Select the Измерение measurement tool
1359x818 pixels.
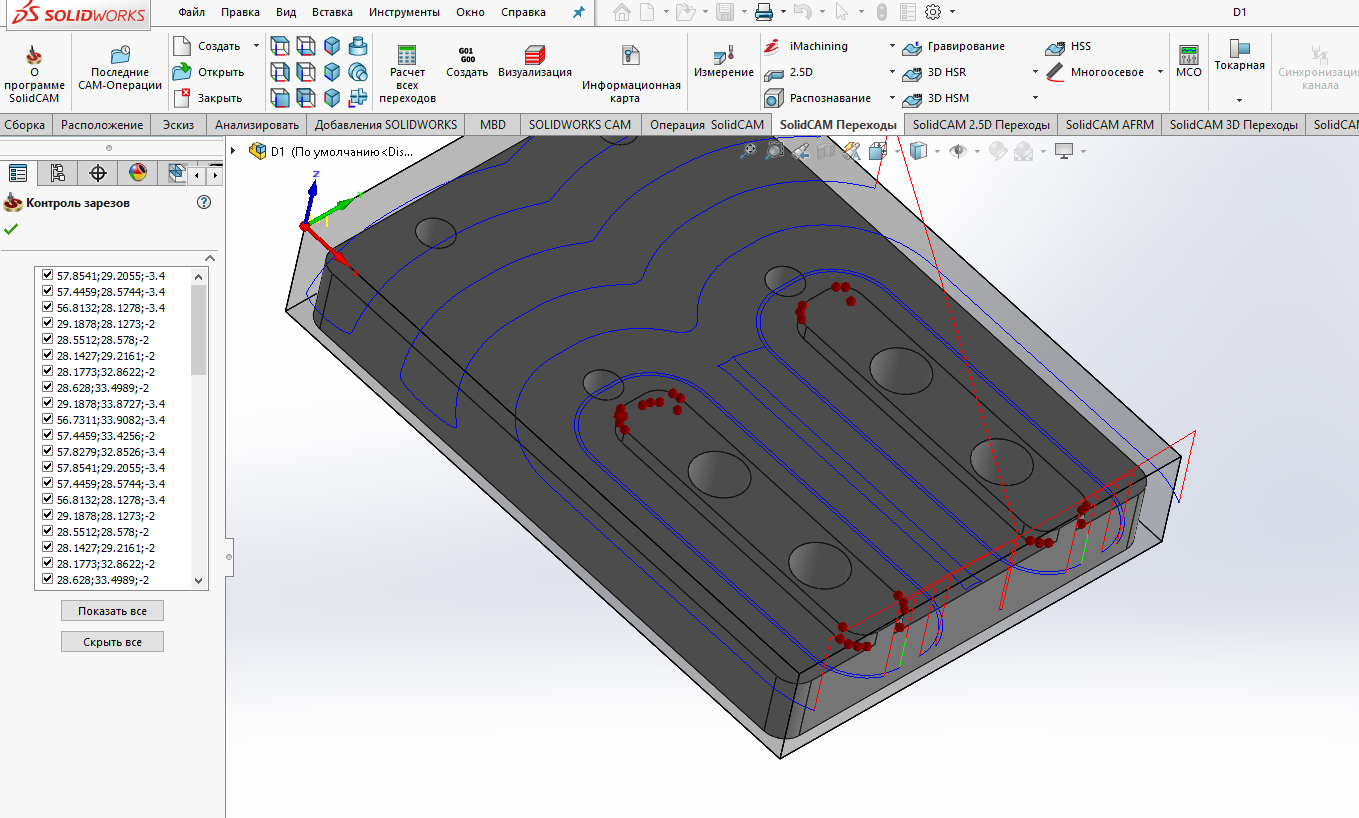724,62
